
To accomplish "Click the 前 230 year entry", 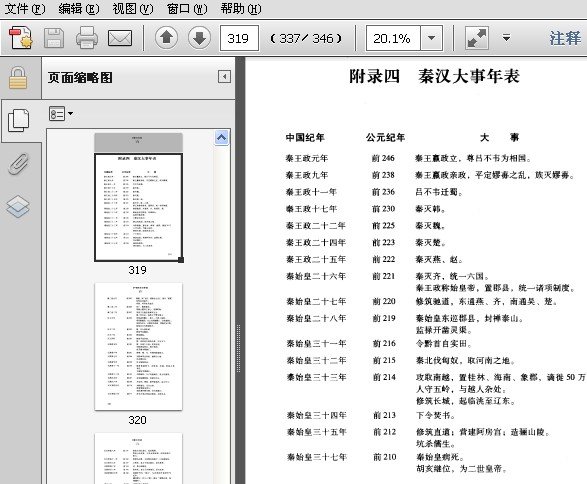I will pyautogui.click(x=383, y=209).
